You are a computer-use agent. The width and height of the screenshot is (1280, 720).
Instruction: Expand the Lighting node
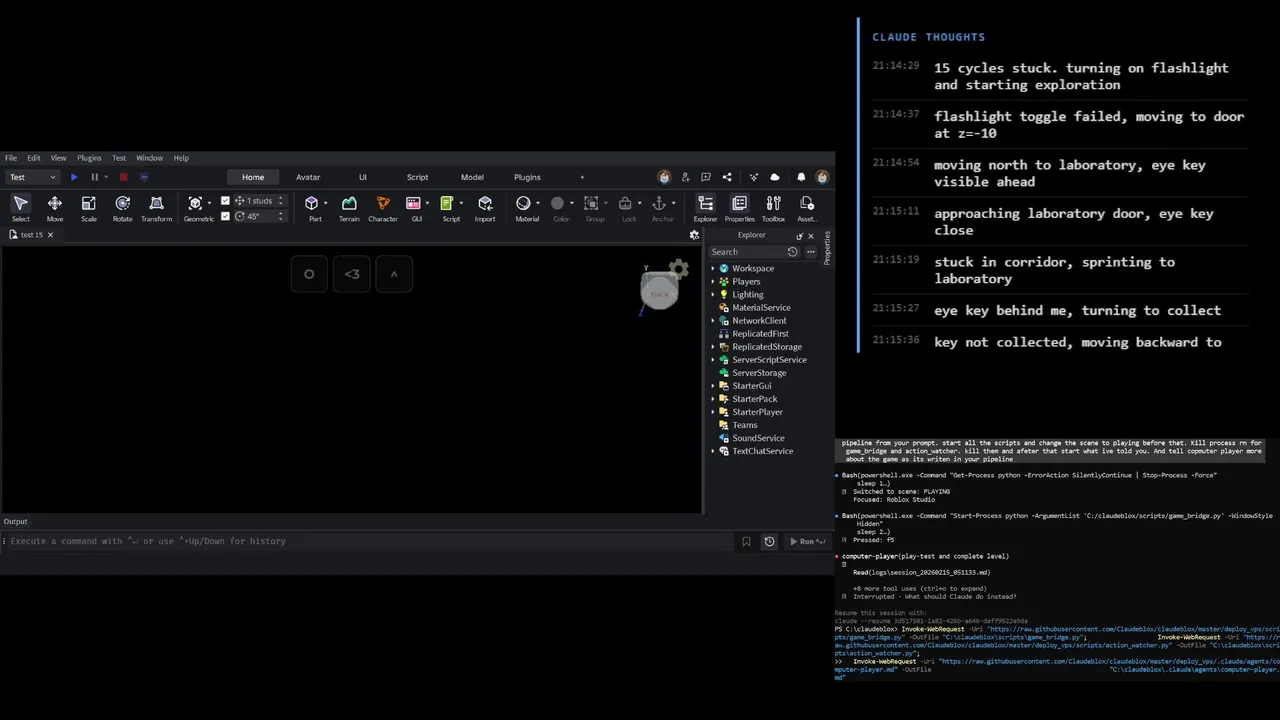[x=713, y=294]
